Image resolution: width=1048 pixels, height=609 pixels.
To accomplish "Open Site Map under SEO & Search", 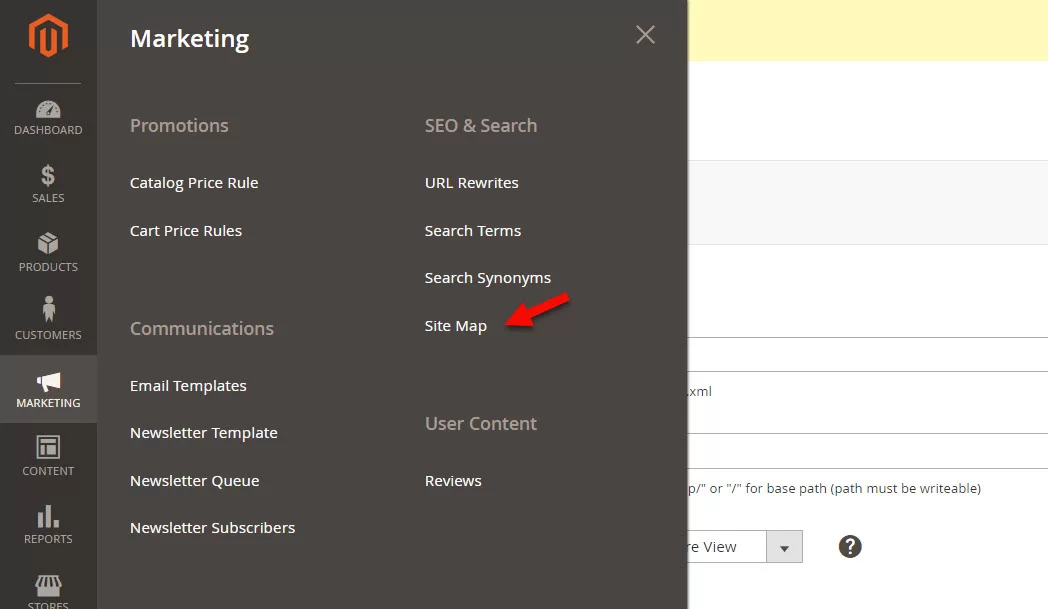I will tap(456, 326).
